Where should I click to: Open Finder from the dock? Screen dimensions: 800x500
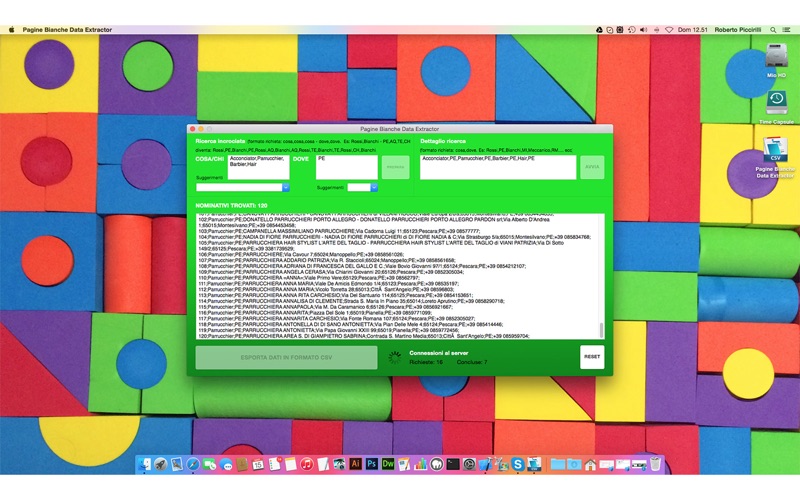pos(144,464)
